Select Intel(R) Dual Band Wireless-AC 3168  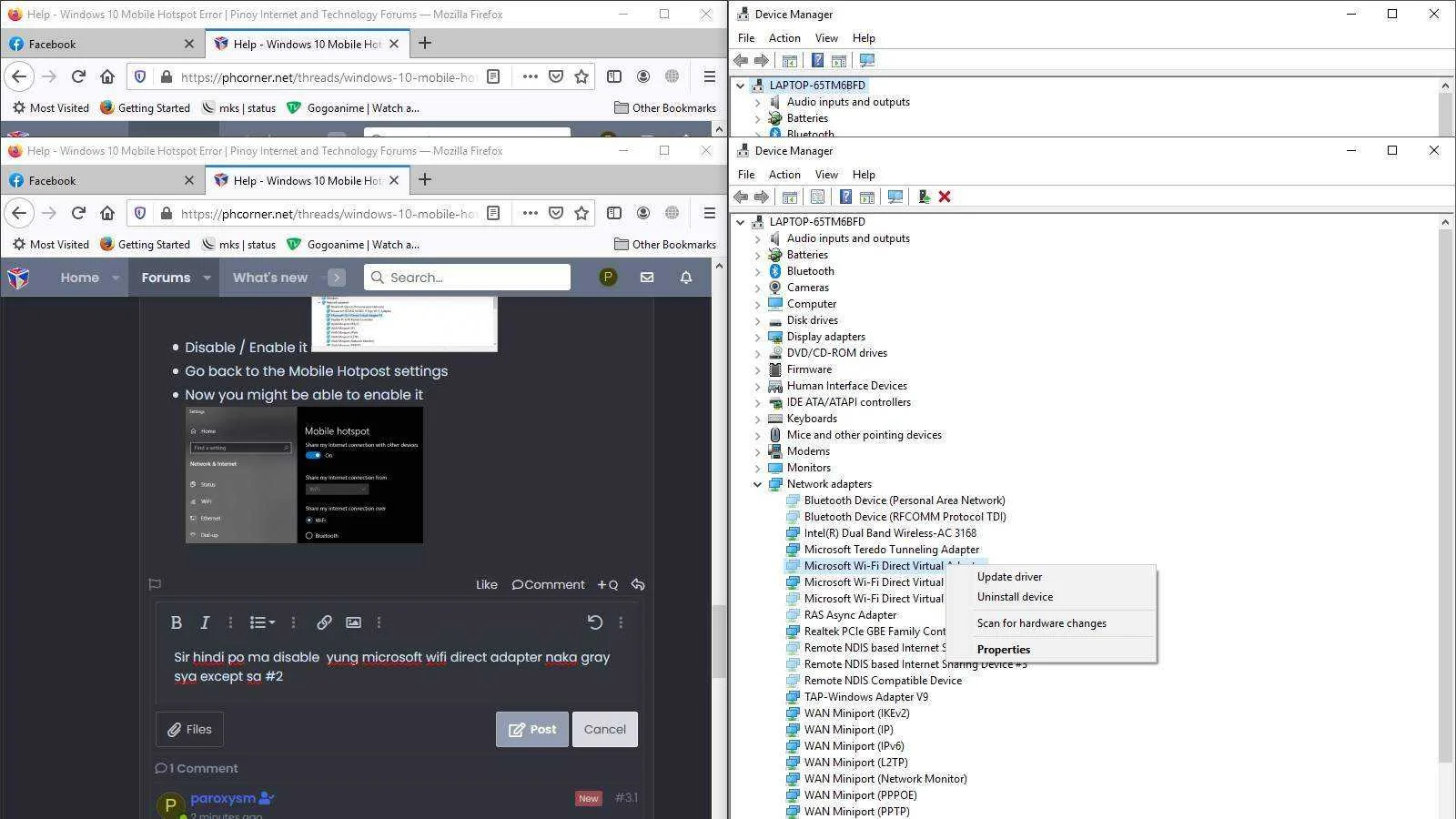tap(890, 533)
